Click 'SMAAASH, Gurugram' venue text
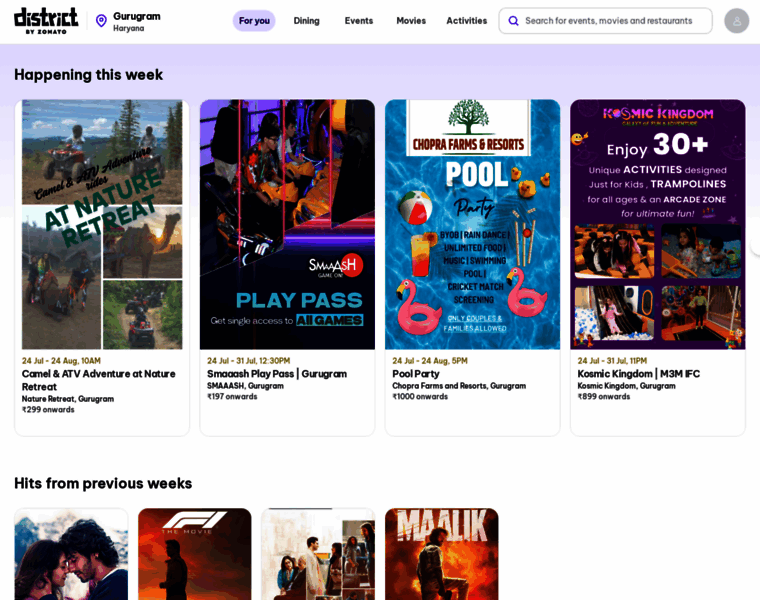The width and height of the screenshot is (760, 600). coord(245,386)
